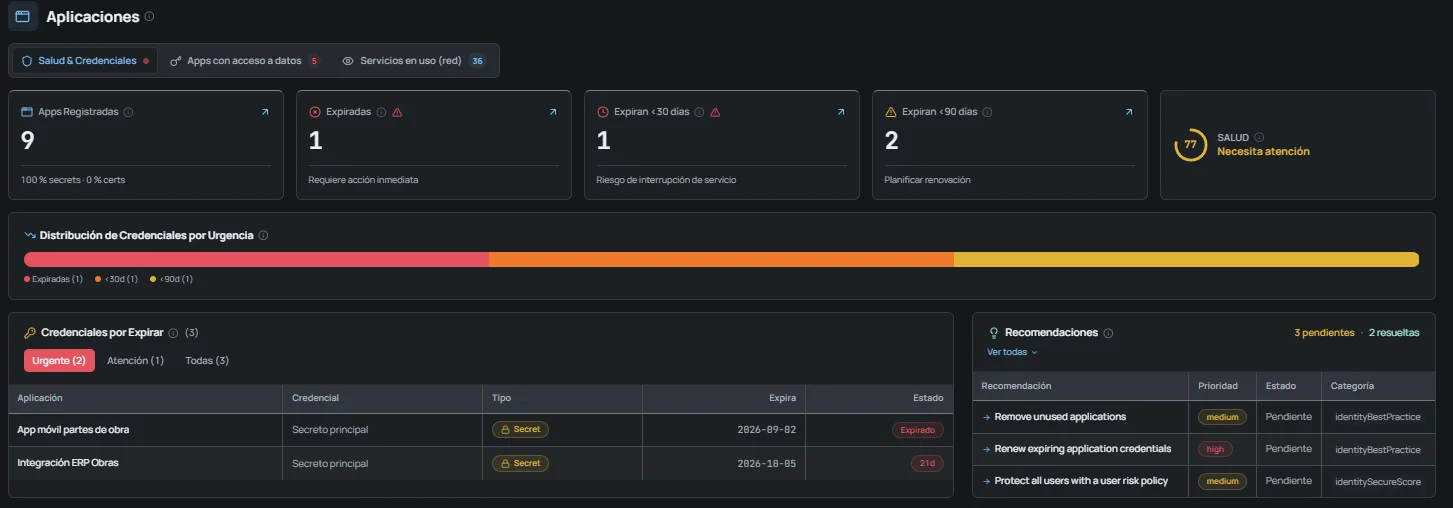Show Todas (3) credentials
Image resolution: width=1453 pixels, height=508 pixels.
tap(207, 360)
